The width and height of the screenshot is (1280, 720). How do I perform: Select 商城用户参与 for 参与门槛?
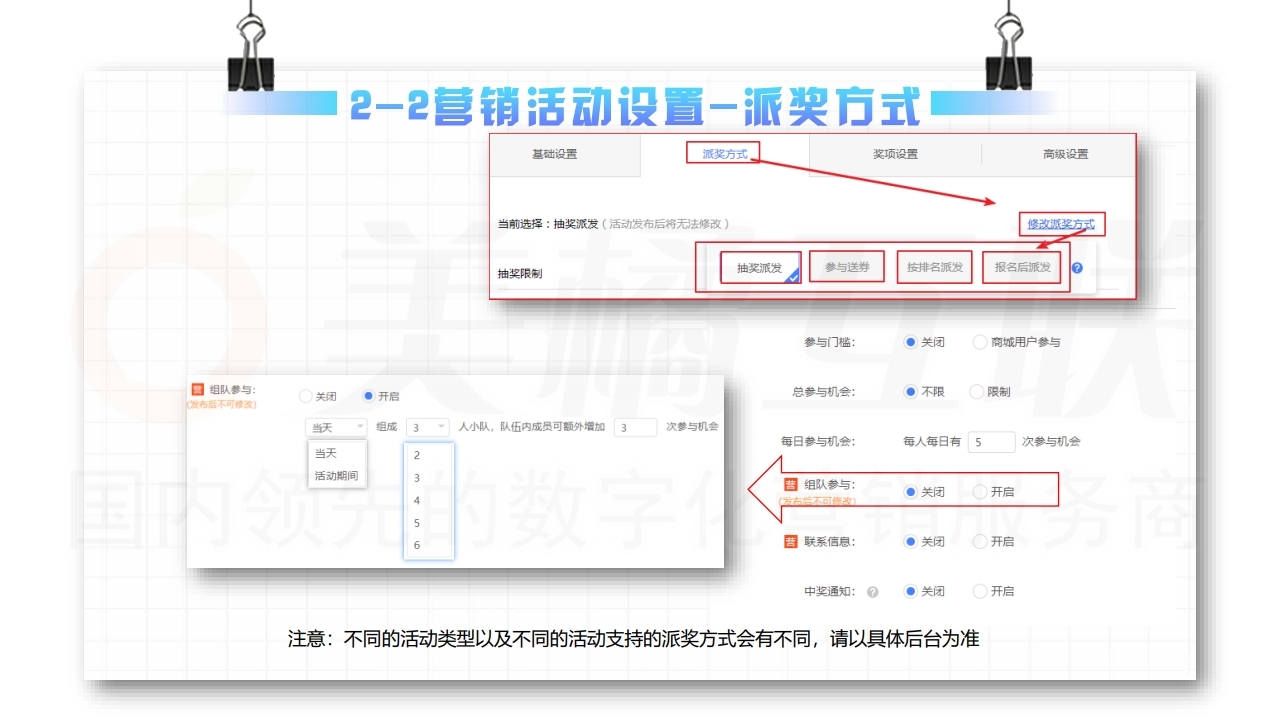(980, 342)
